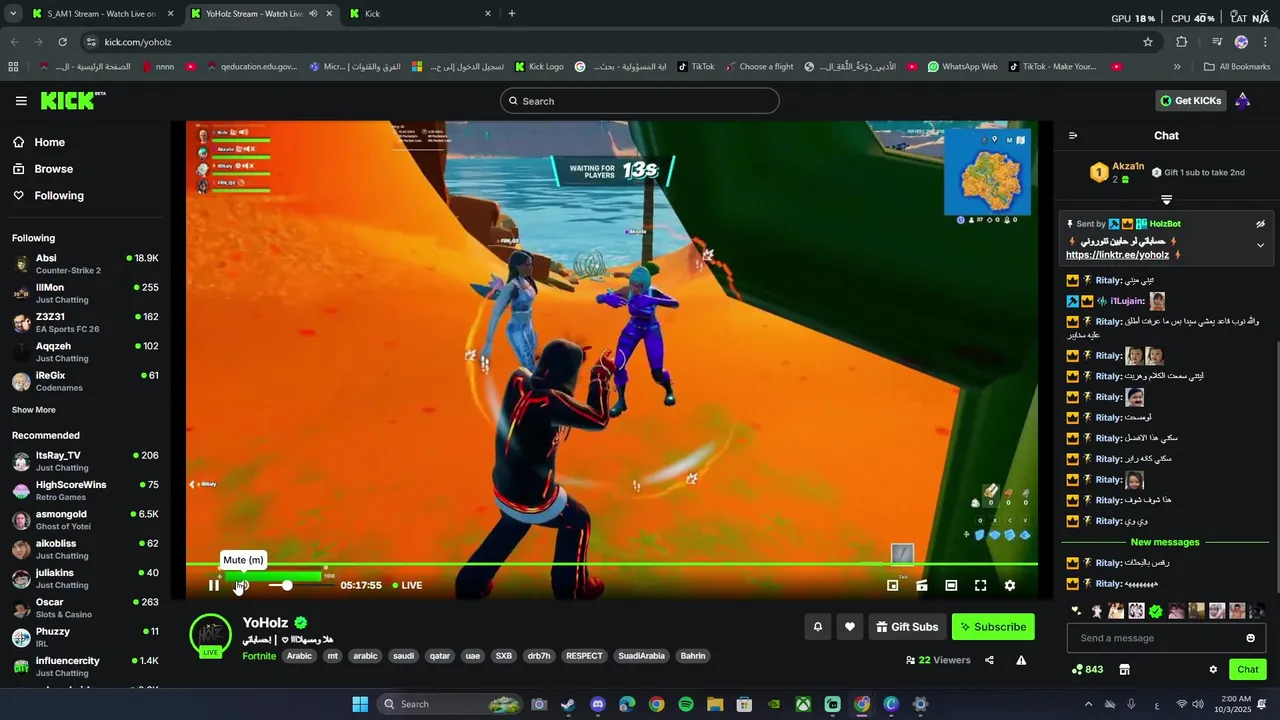Mute the stream audio with speaker icon

[x=242, y=585]
